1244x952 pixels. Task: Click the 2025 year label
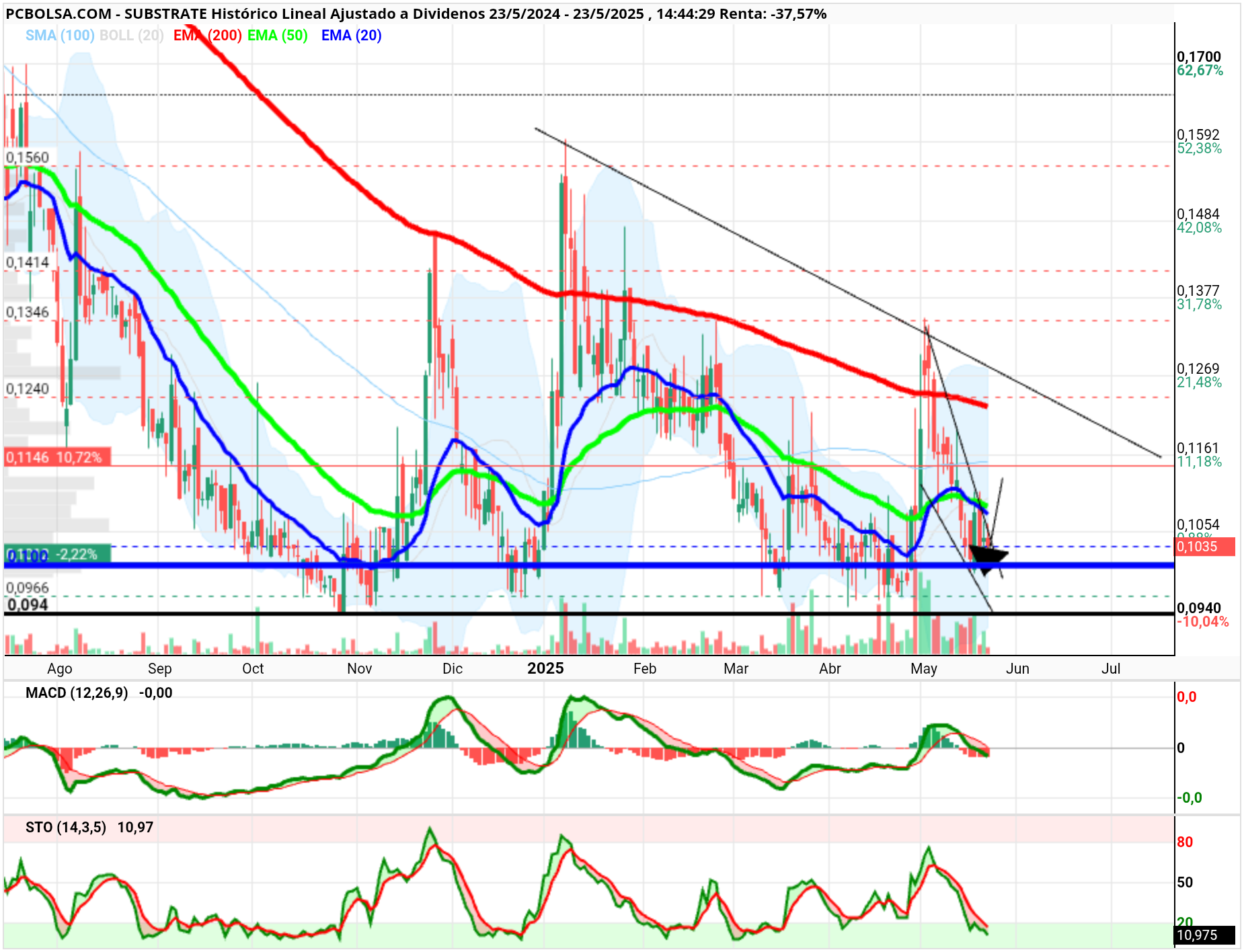[545, 668]
